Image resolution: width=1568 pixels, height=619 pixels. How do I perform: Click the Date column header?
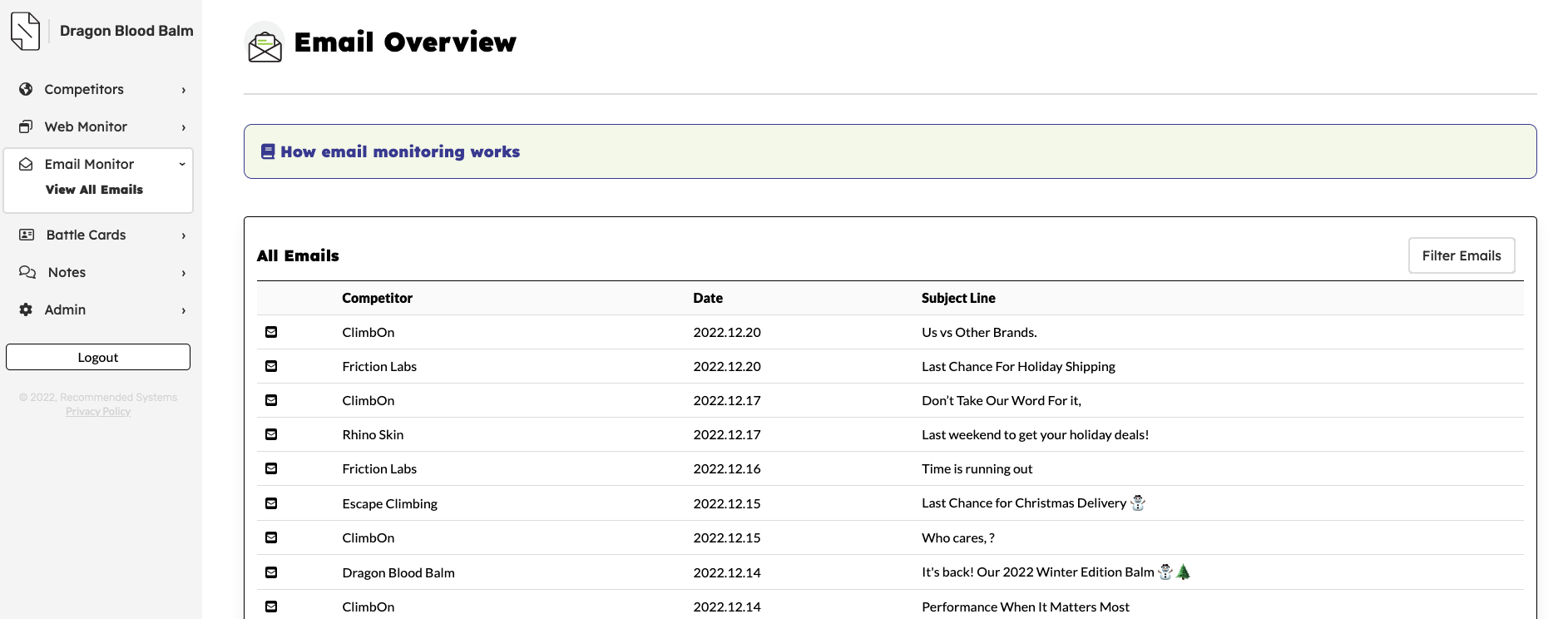(x=708, y=298)
